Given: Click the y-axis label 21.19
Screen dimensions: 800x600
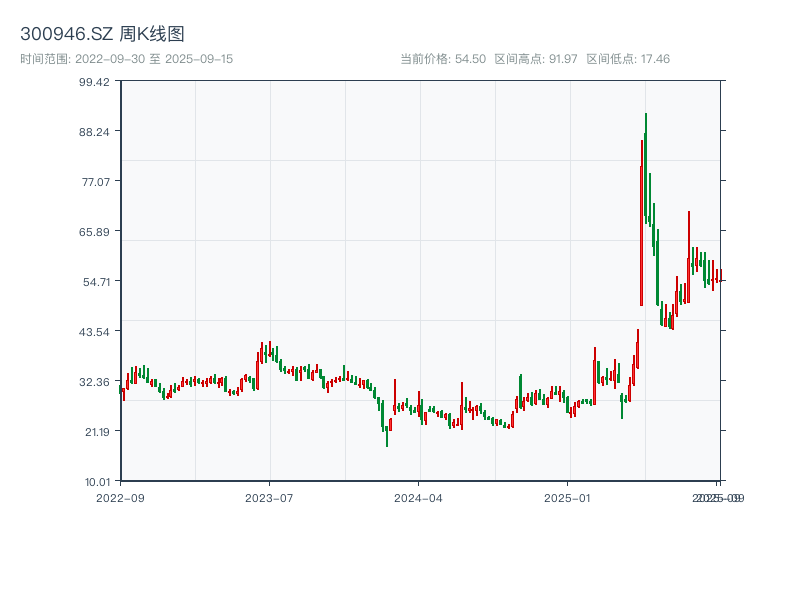Looking at the screenshot, I should point(97,432).
